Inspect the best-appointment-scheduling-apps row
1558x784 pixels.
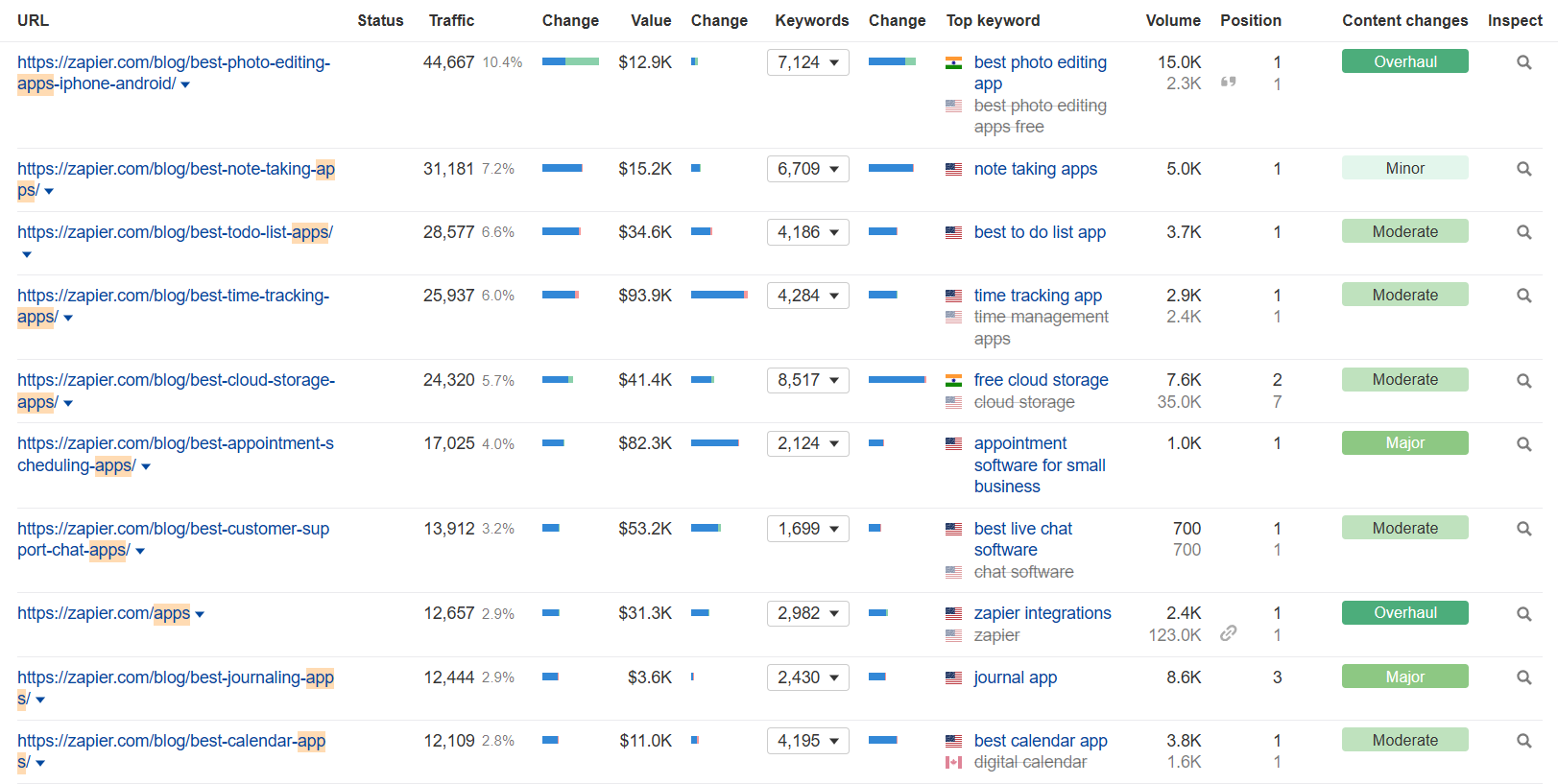(x=1523, y=444)
